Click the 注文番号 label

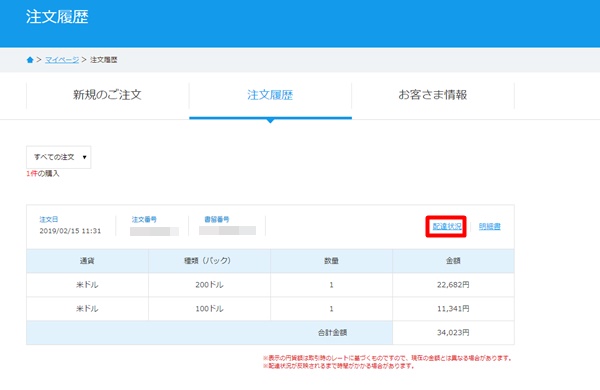(144, 219)
